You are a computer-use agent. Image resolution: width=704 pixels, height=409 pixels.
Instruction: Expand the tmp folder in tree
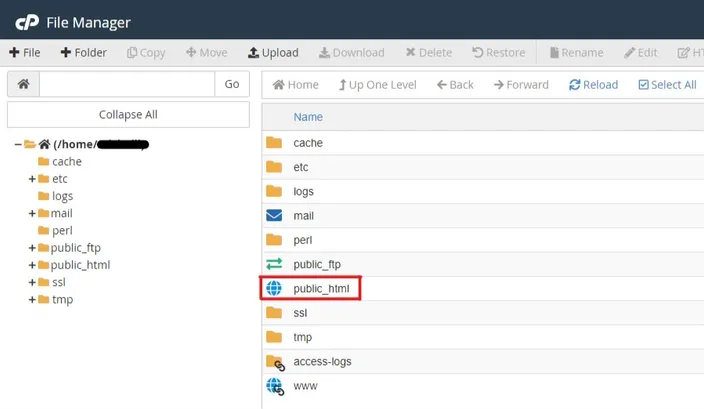32,299
